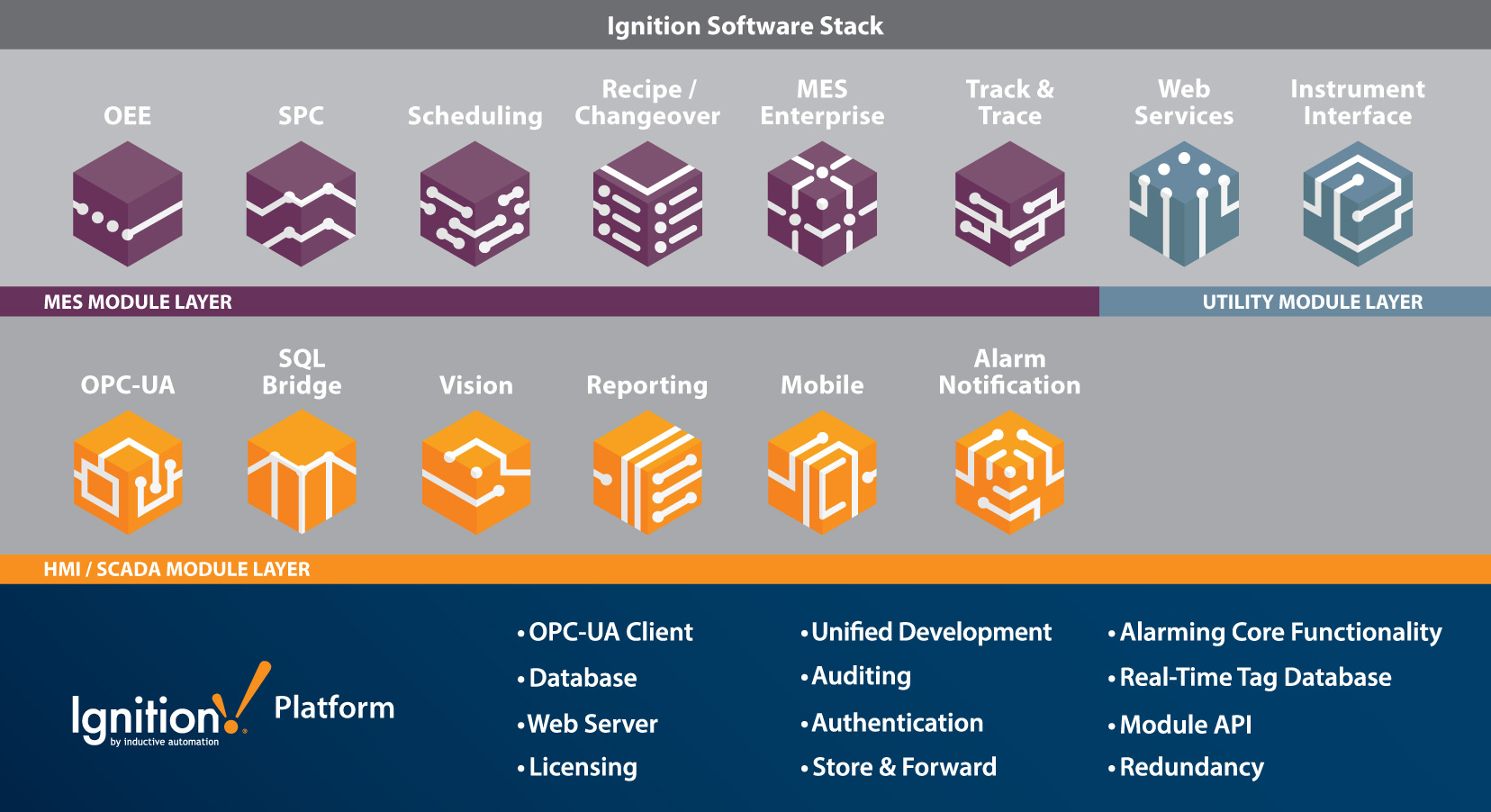Click the OPC-UA Client list entry
Image resolution: width=1491 pixels, height=812 pixels.
click(x=609, y=633)
